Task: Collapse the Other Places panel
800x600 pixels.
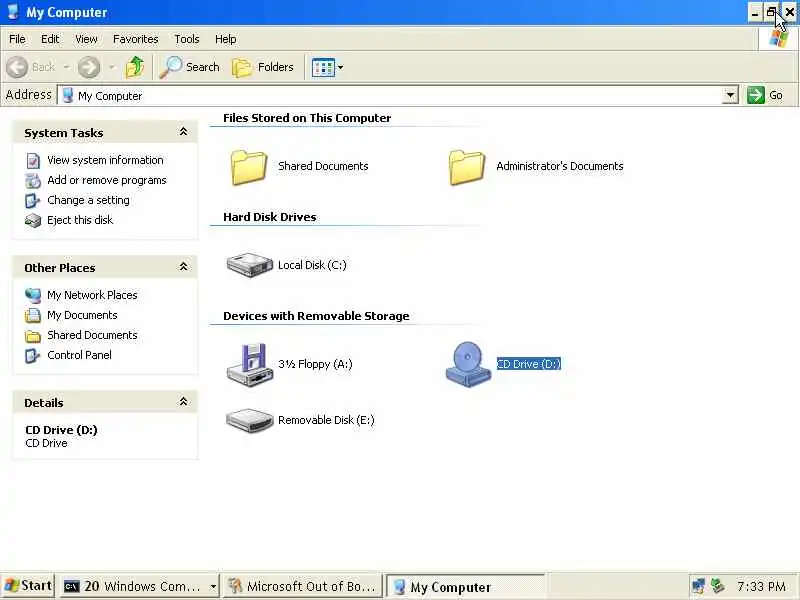Action: coord(183,267)
